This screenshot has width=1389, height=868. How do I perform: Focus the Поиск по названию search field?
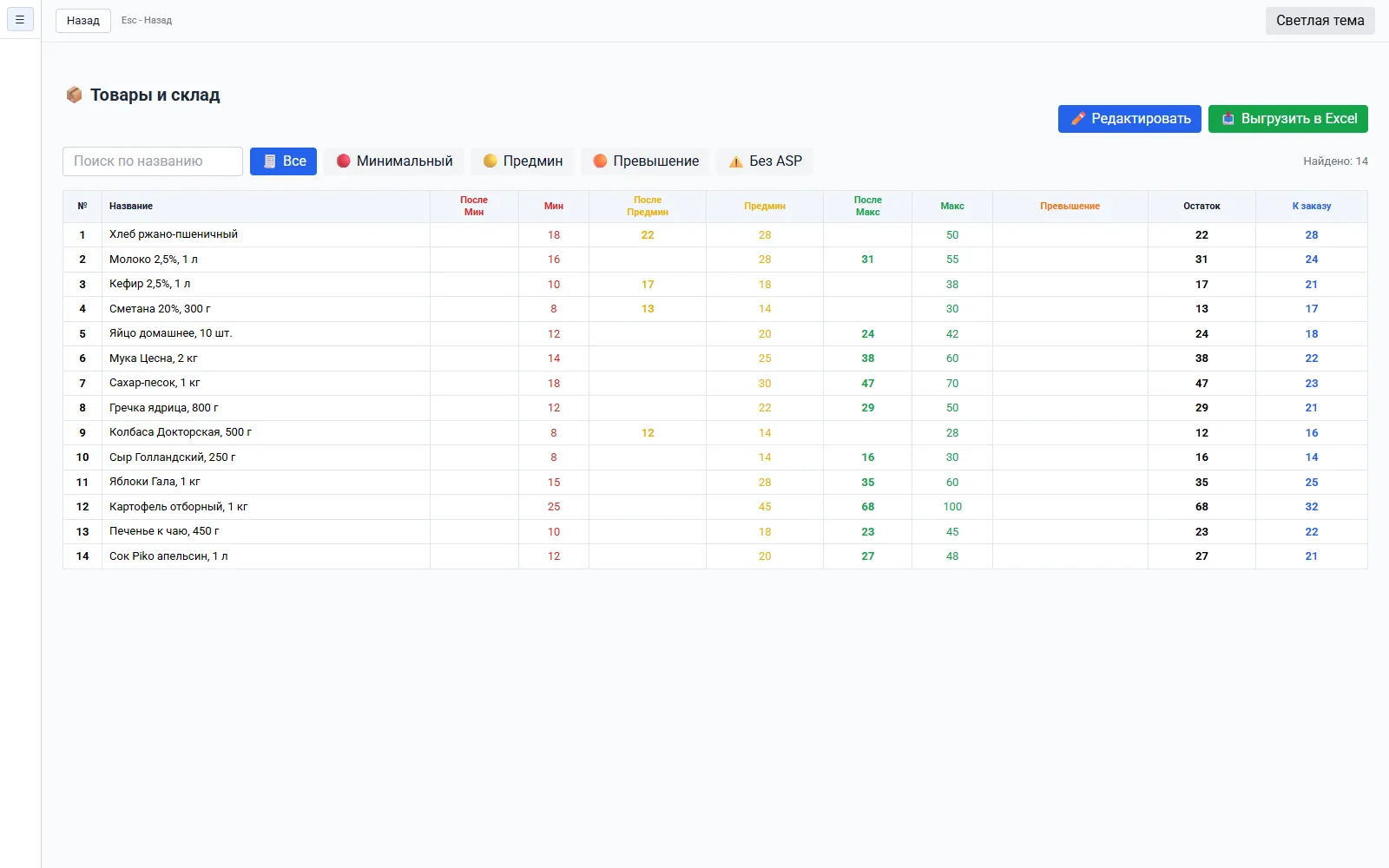click(x=153, y=161)
